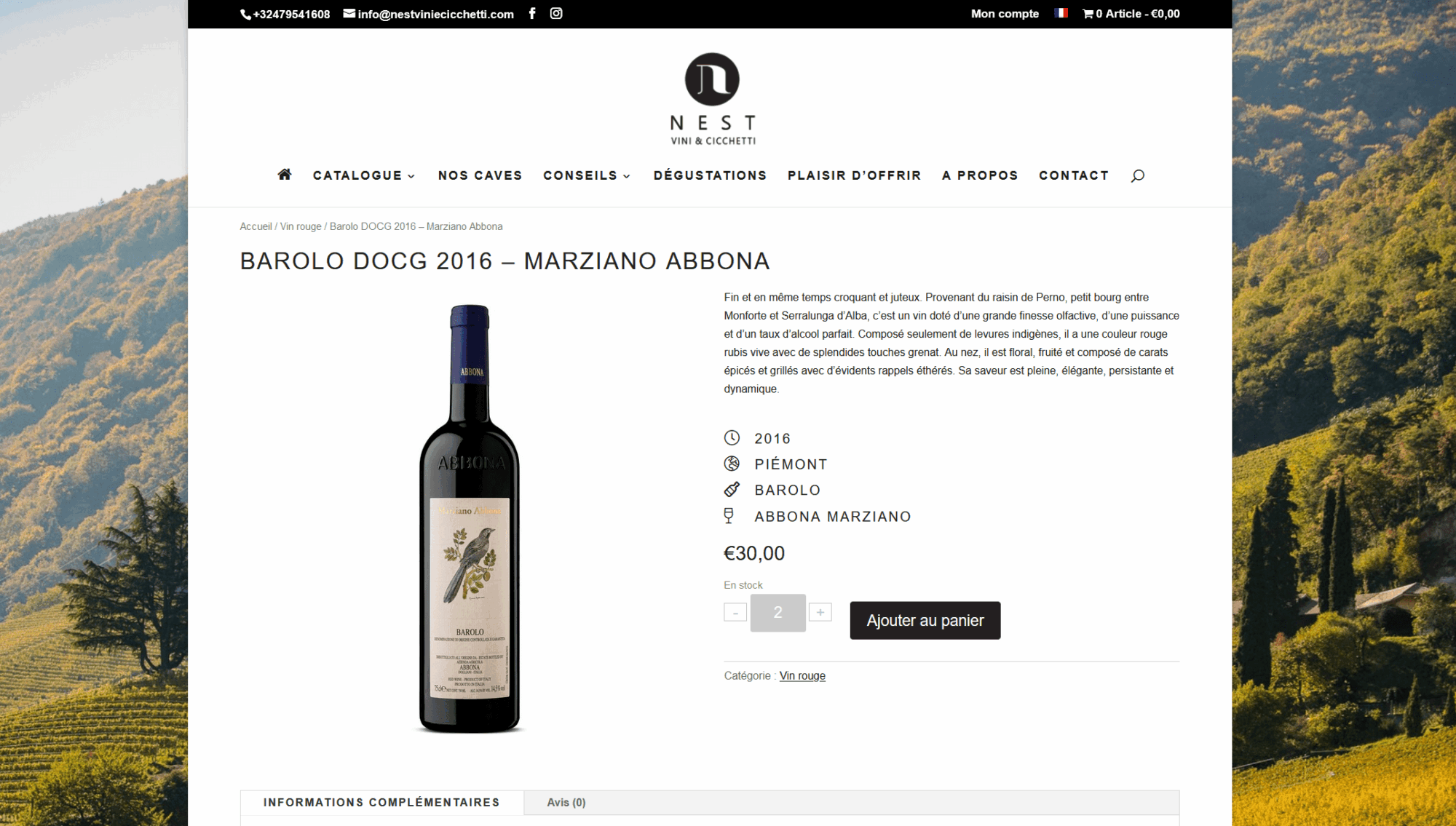Click the email envelope address link
The height and width of the screenshot is (826, 1456).
tap(429, 14)
